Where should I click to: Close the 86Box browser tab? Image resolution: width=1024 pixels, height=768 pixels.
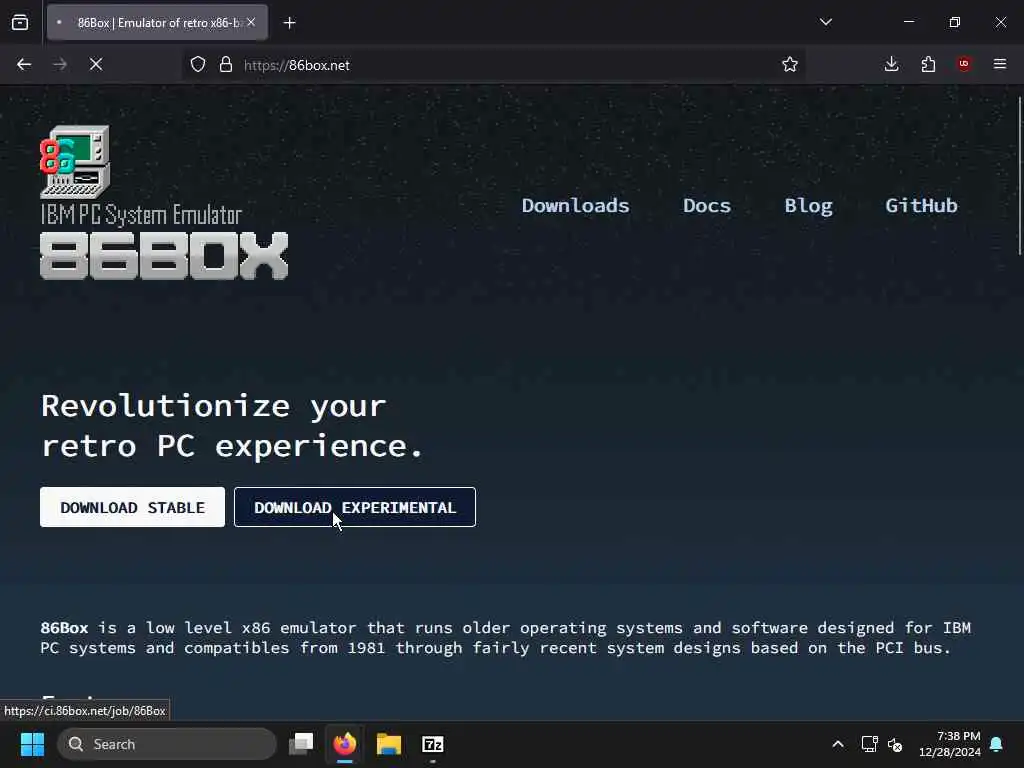pos(251,22)
